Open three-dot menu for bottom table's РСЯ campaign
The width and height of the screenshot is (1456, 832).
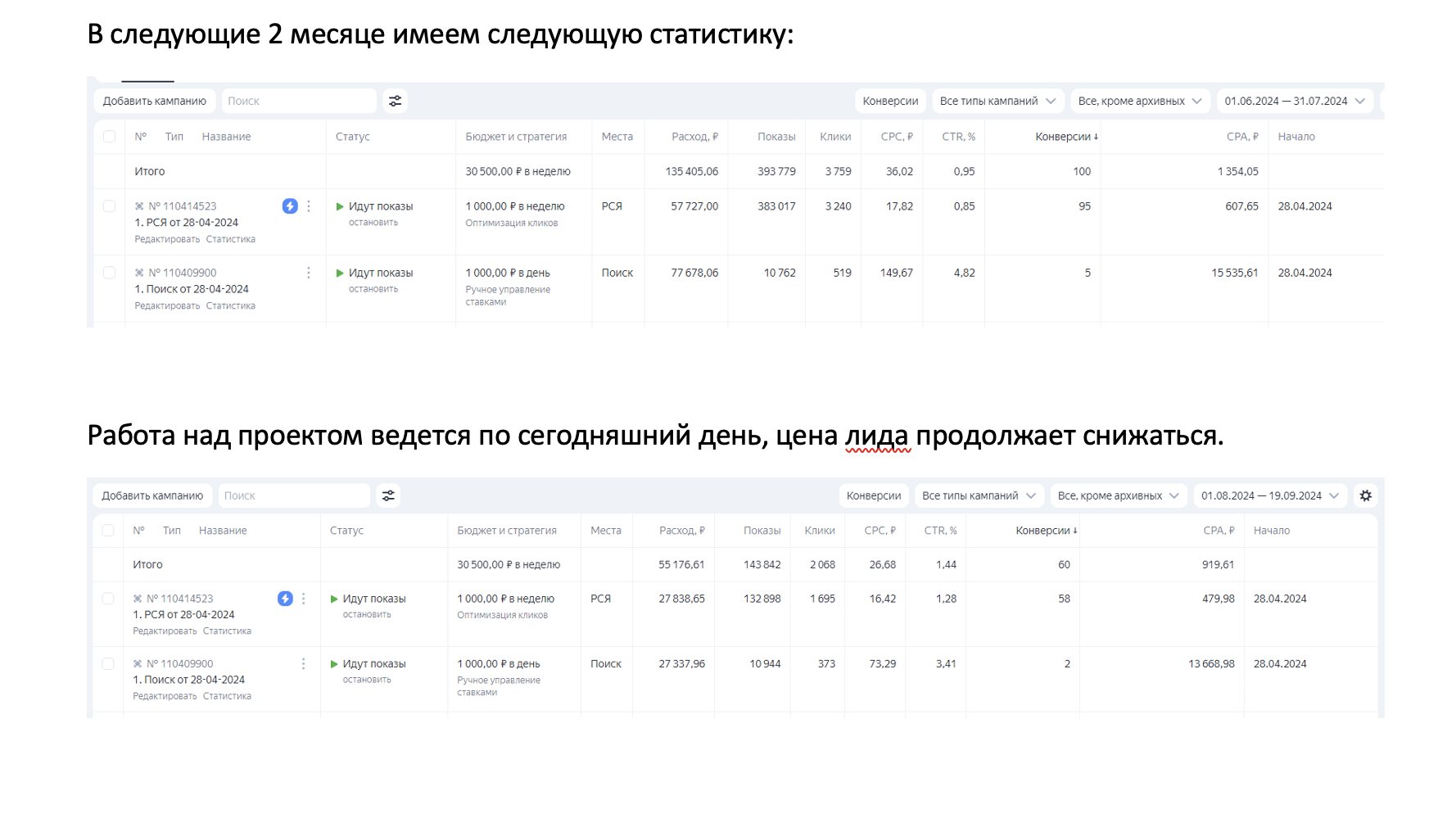pyautogui.click(x=304, y=599)
